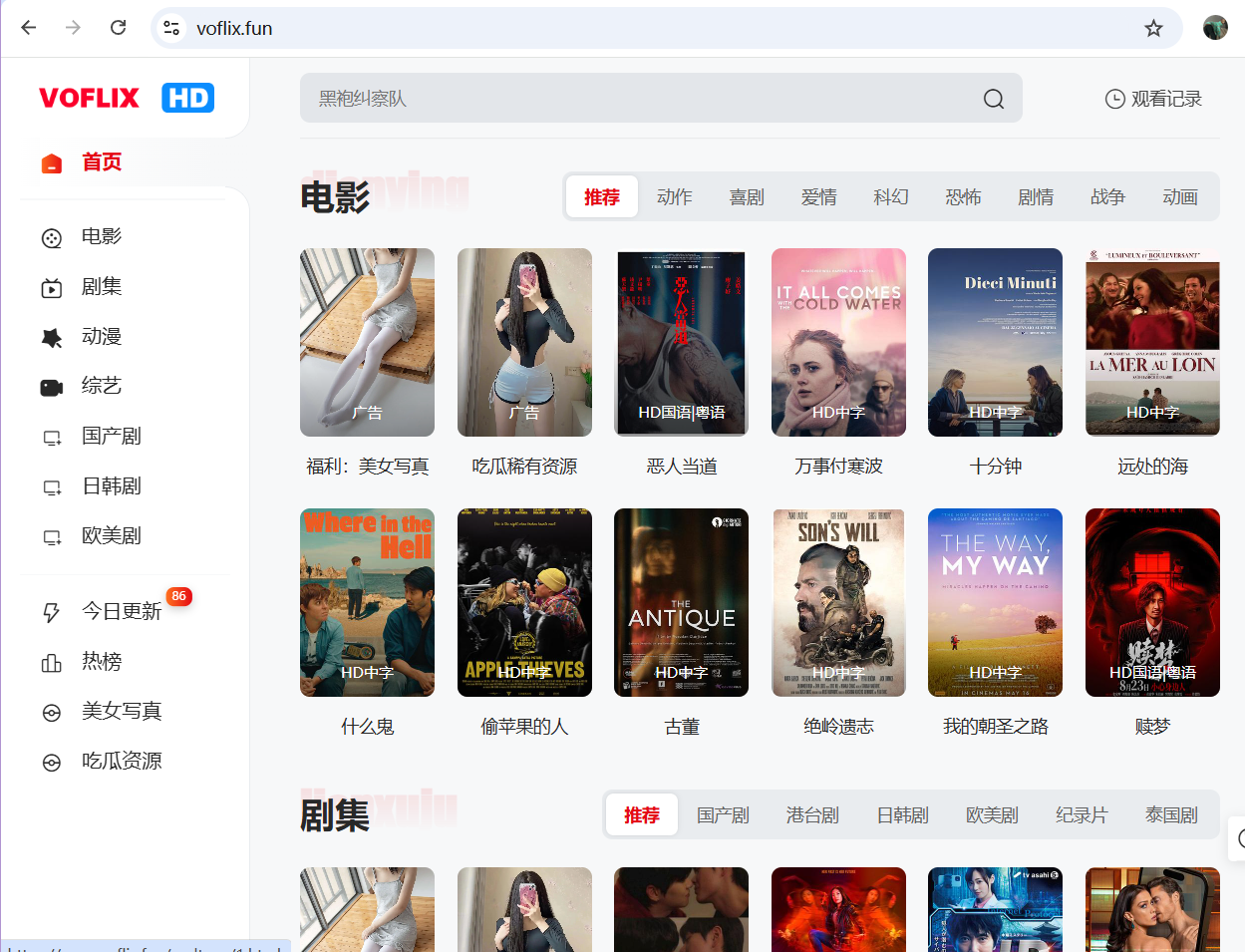
Task: Open the 远处的海 movie poster
Action: point(1152,342)
